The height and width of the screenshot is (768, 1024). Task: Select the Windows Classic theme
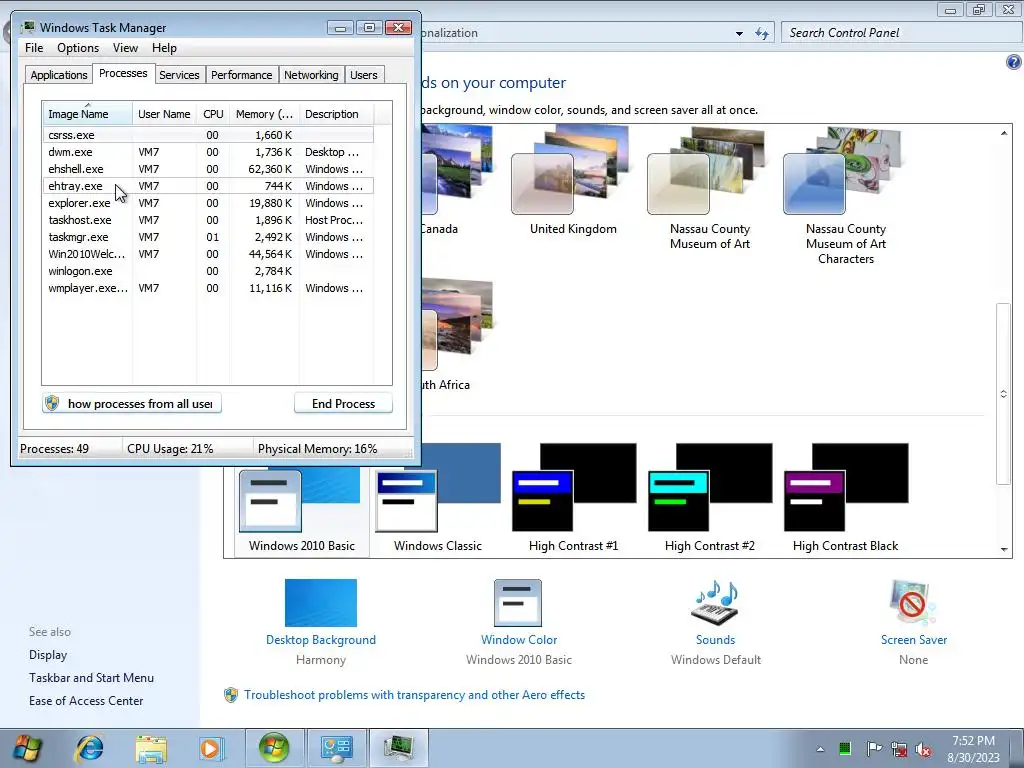(438, 499)
